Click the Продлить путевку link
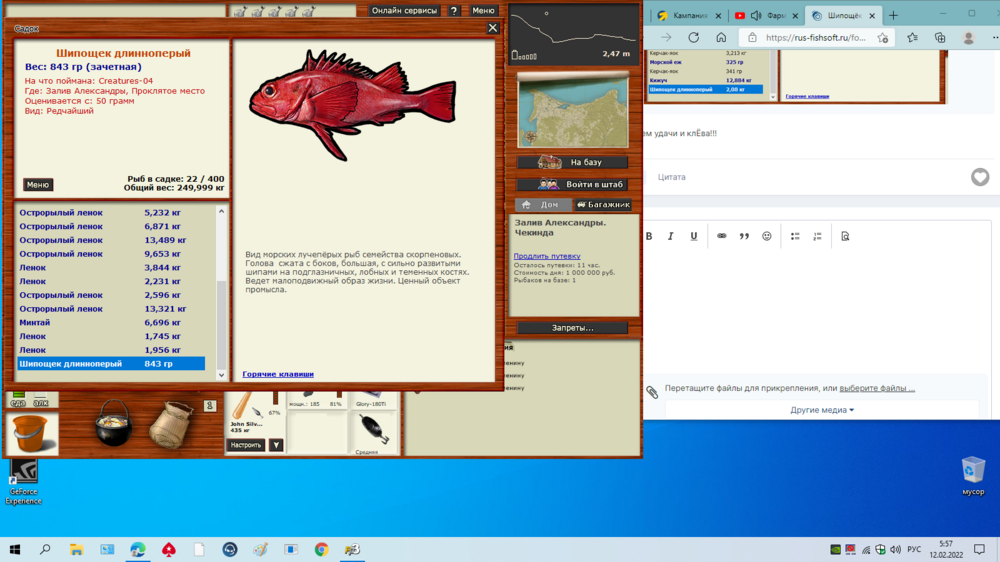Screen dimensions: 1000x562 546,256
